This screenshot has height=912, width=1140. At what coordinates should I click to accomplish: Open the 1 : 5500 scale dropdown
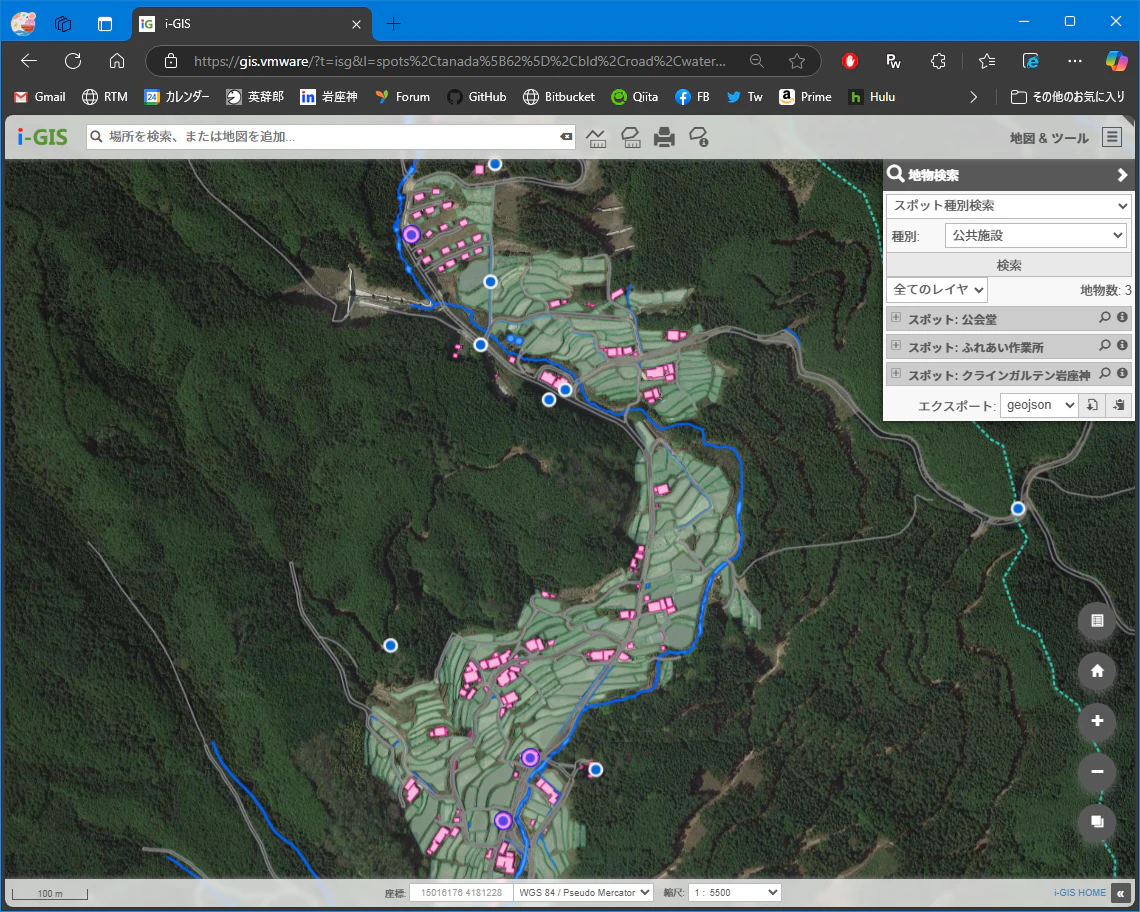pyautogui.click(x=735, y=892)
